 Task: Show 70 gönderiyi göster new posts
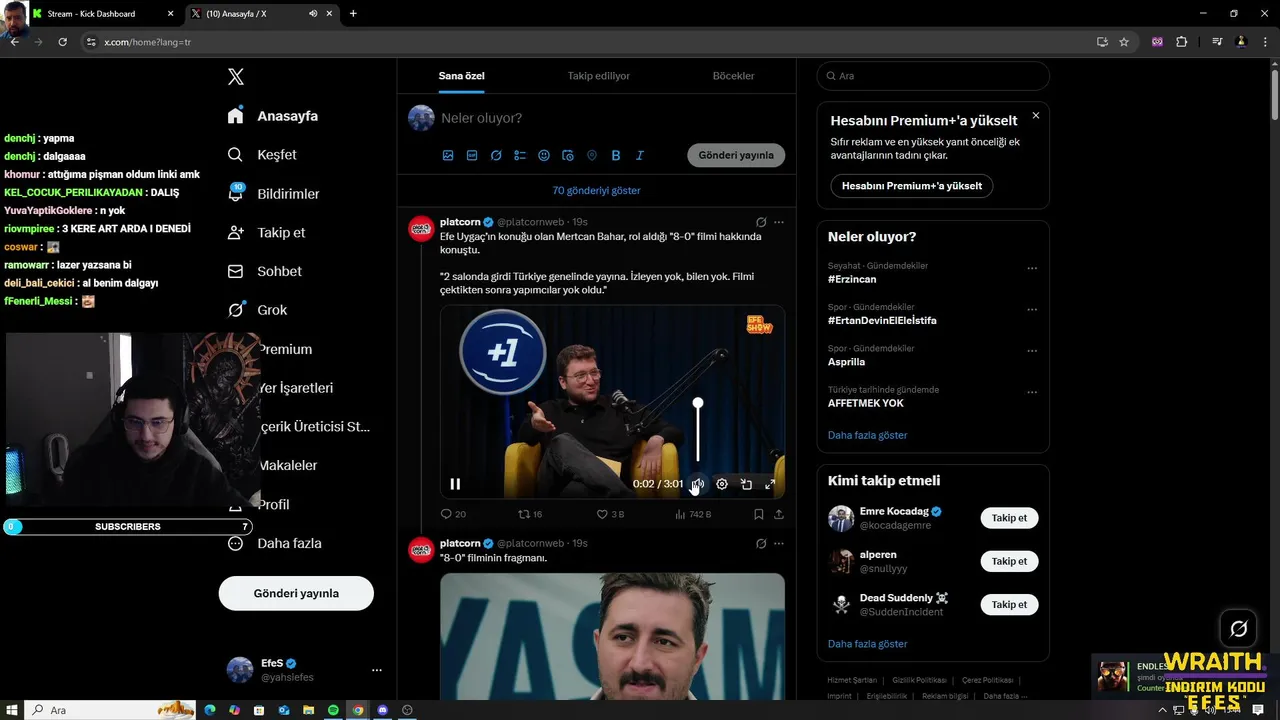click(x=596, y=190)
